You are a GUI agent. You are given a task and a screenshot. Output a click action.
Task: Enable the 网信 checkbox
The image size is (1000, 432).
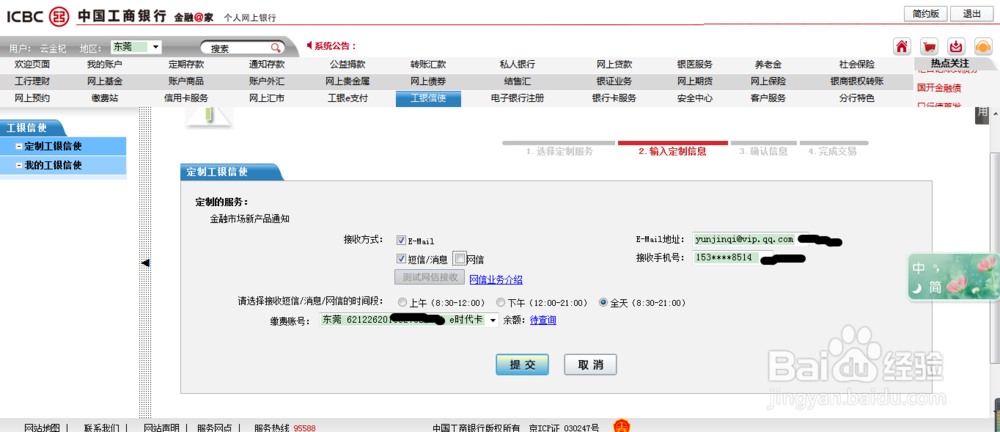click(x=459, y=258)
